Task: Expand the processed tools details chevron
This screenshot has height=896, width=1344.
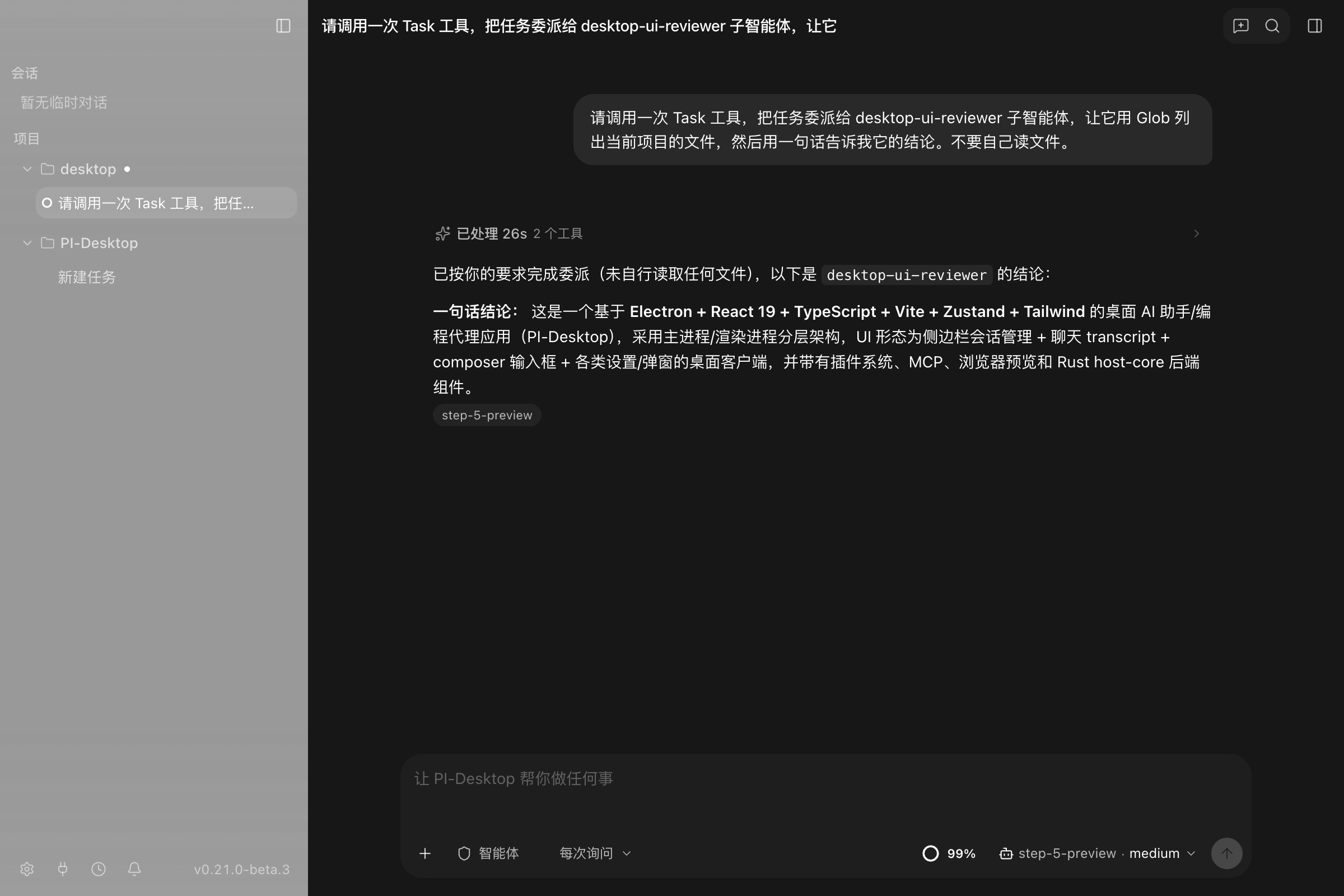Action: click(x=1196, y=234)
